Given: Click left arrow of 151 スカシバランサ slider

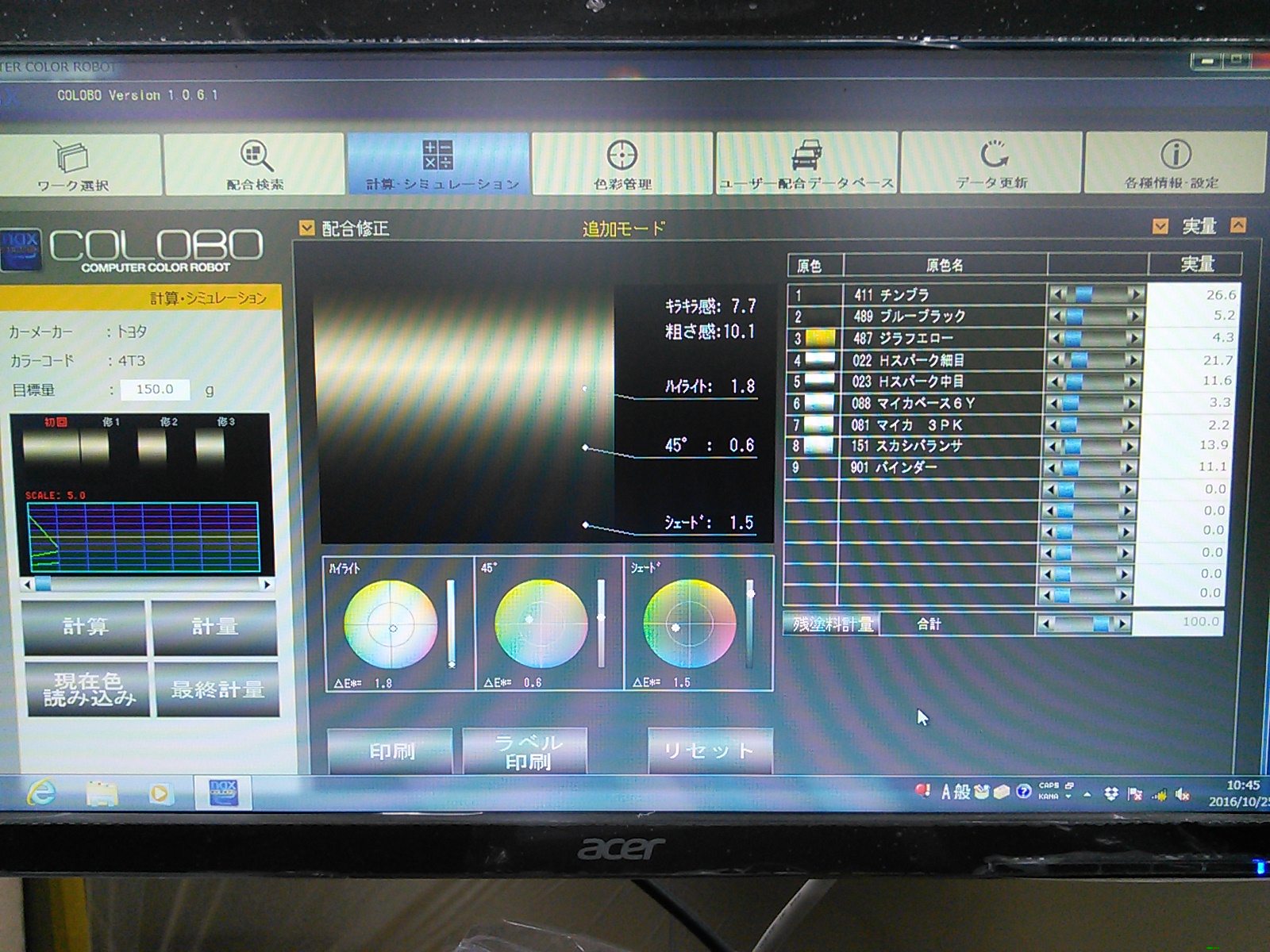Looking at the screenshot, I should [x=1054, y=446].
